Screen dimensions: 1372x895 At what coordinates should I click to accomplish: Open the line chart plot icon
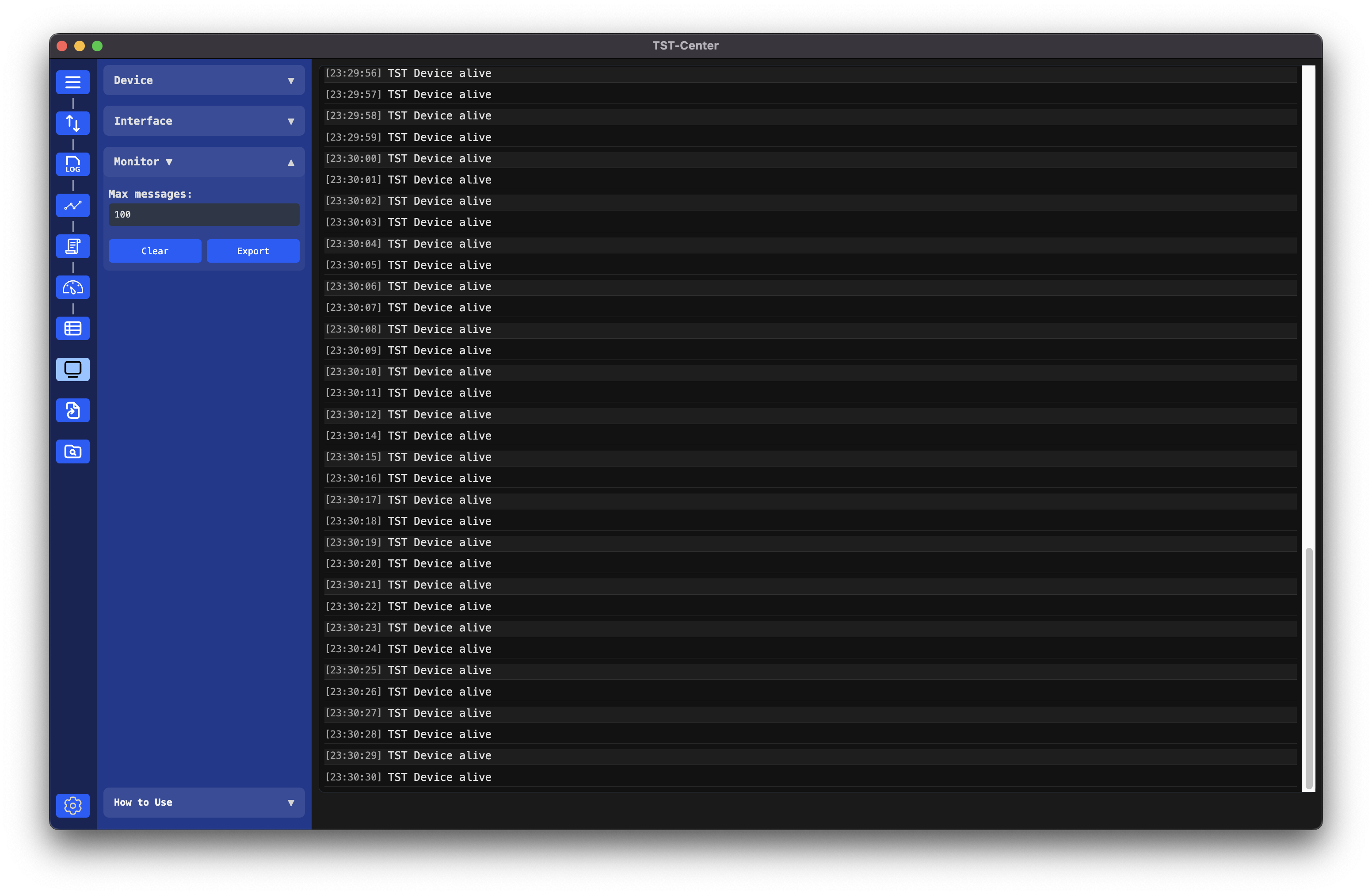click(x=72, y=205)
